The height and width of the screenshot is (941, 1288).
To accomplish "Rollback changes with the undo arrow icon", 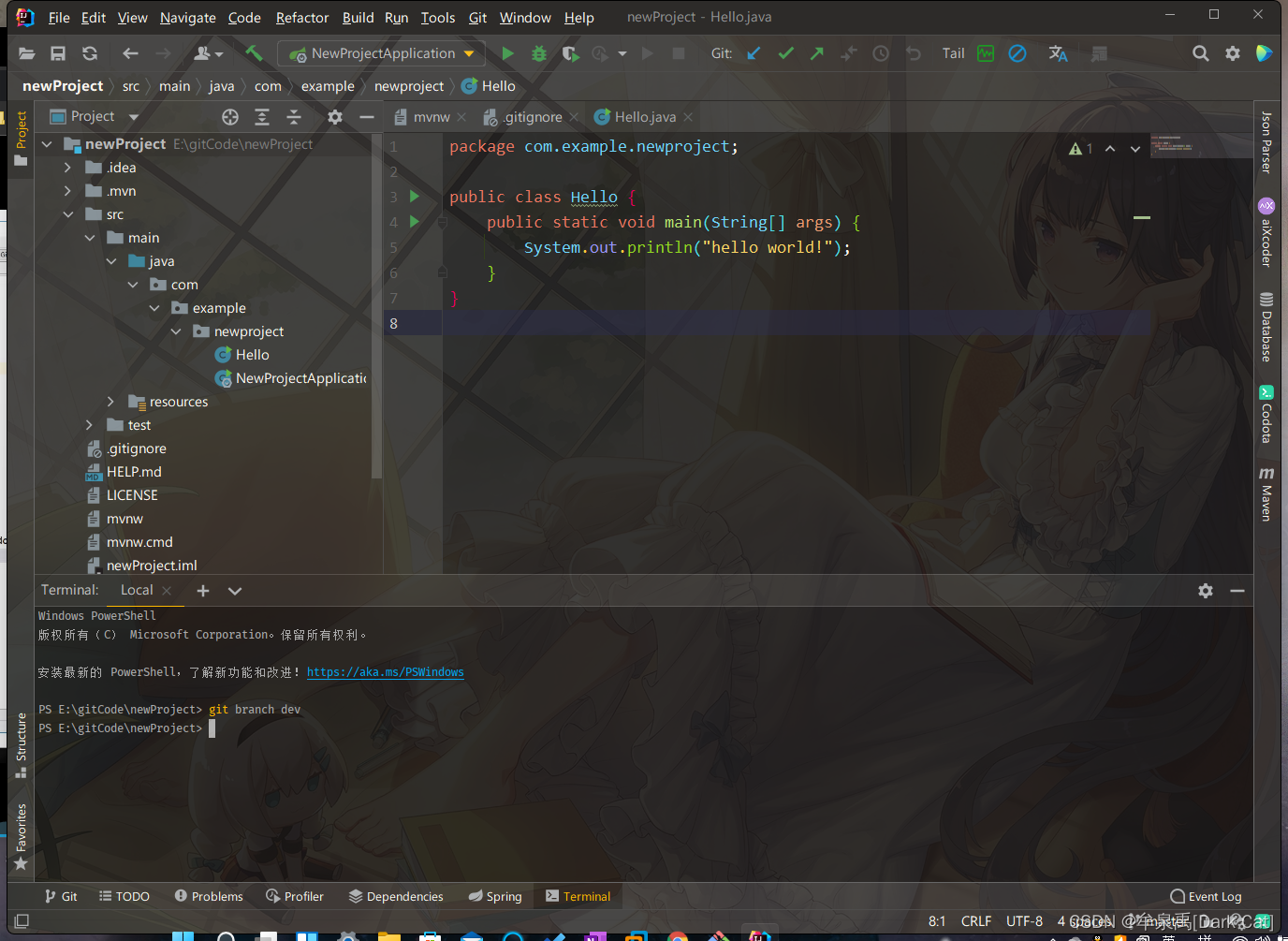I will (913, 53).
